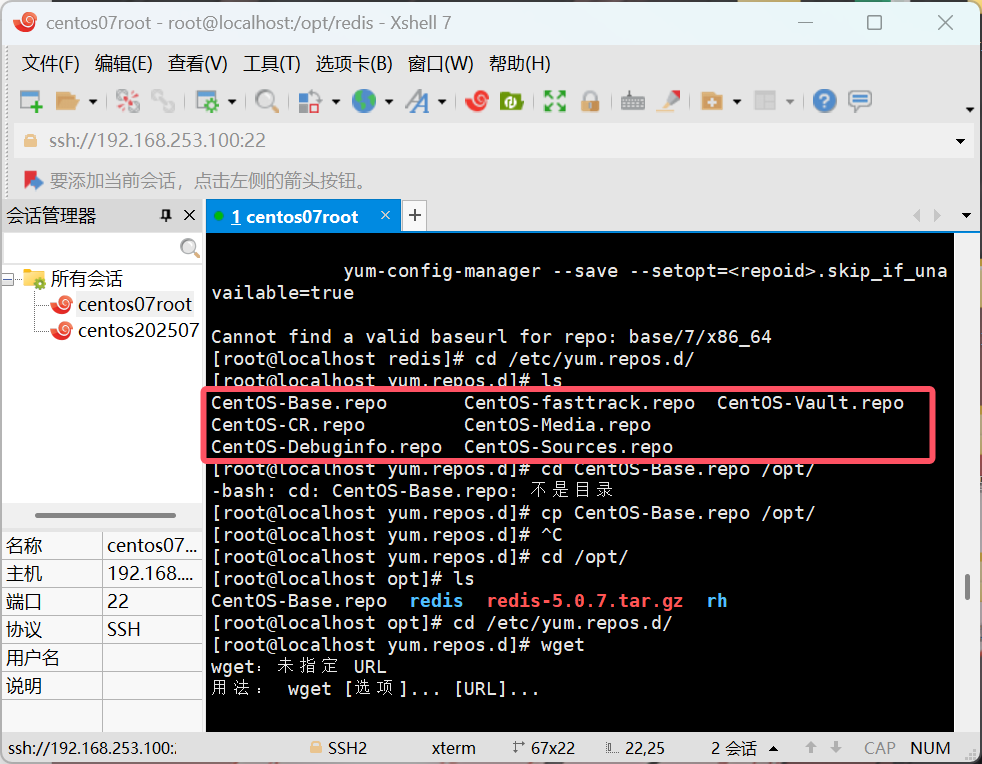Click the 名称 property value centos07...
The image size is (982, 764).
point(152,545)
